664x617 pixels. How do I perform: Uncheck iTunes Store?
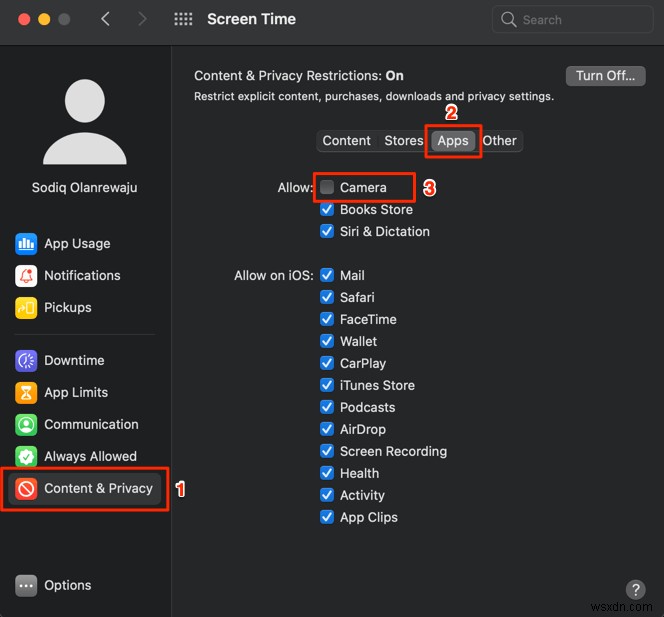[327, 385]
